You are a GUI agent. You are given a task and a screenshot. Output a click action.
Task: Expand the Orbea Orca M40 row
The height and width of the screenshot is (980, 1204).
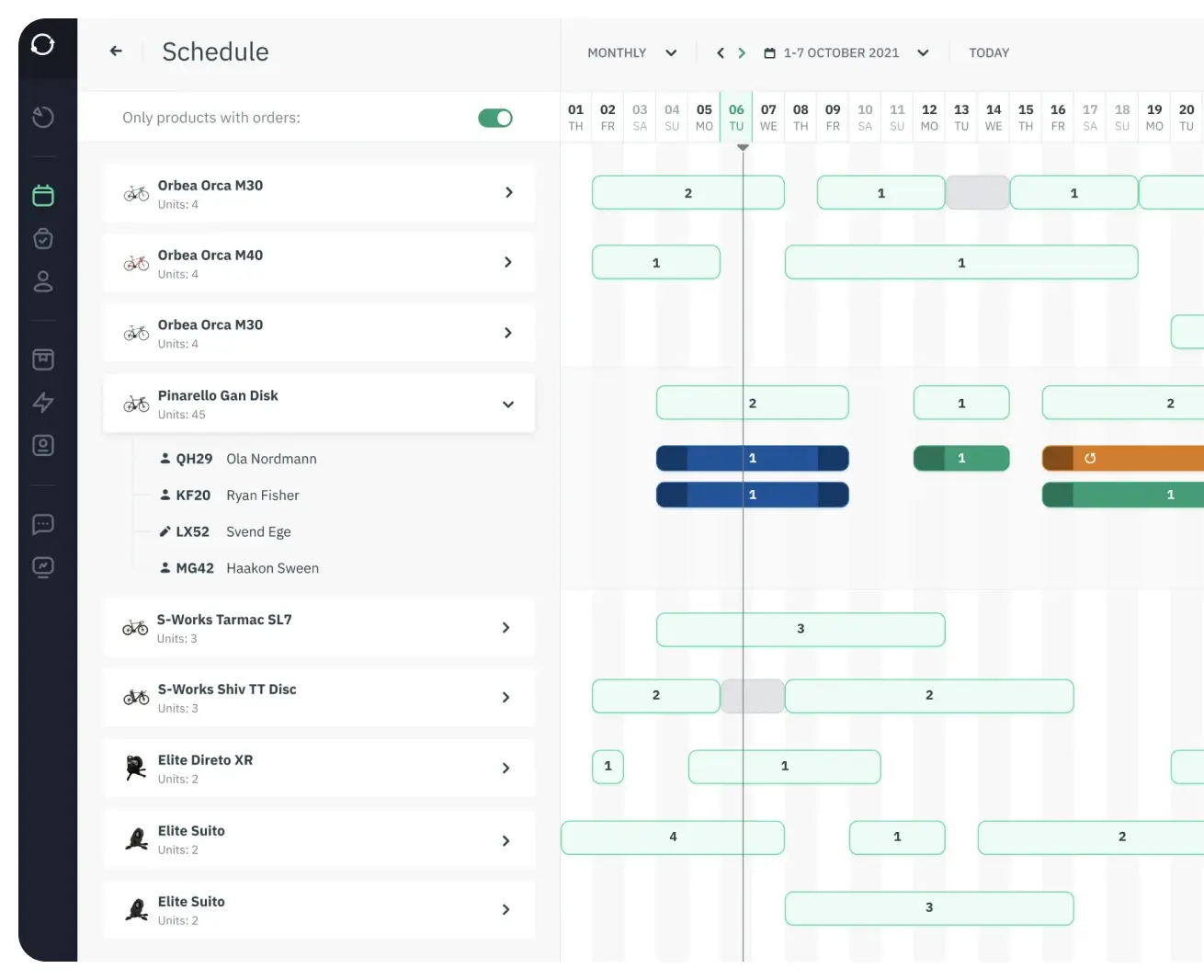tap(508, 263)
